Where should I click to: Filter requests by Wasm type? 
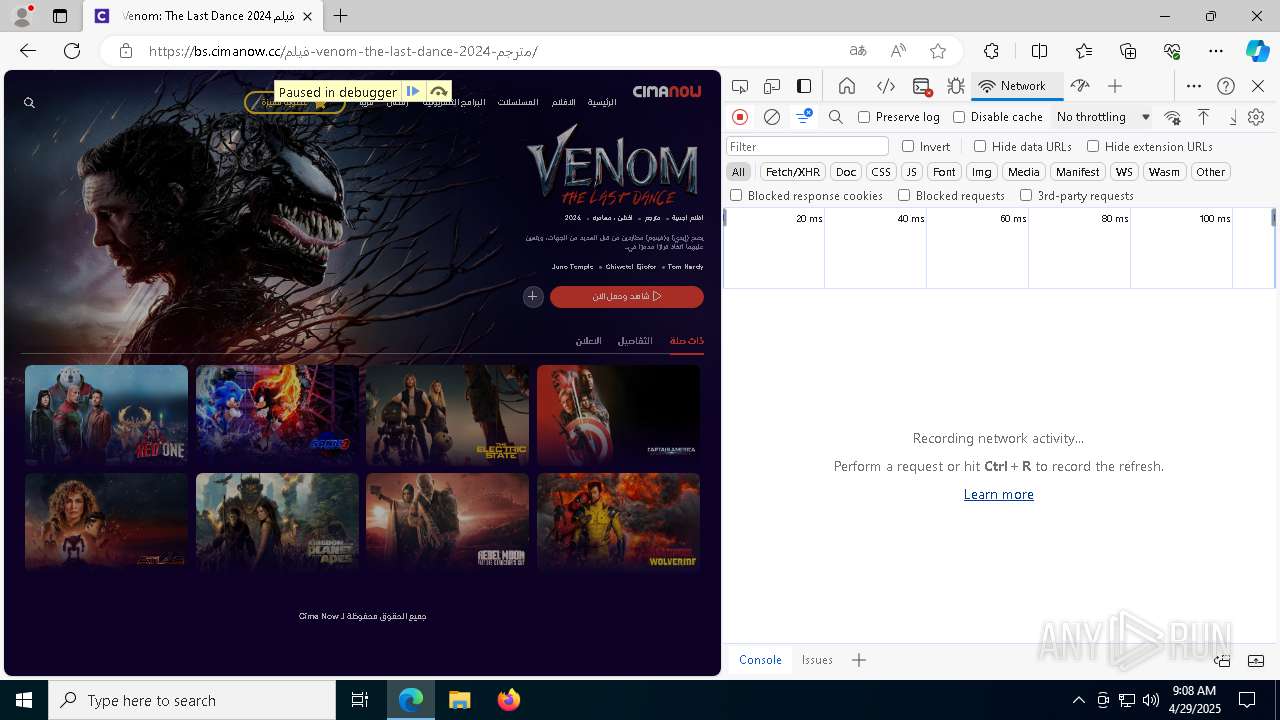tap(1164, 172)
